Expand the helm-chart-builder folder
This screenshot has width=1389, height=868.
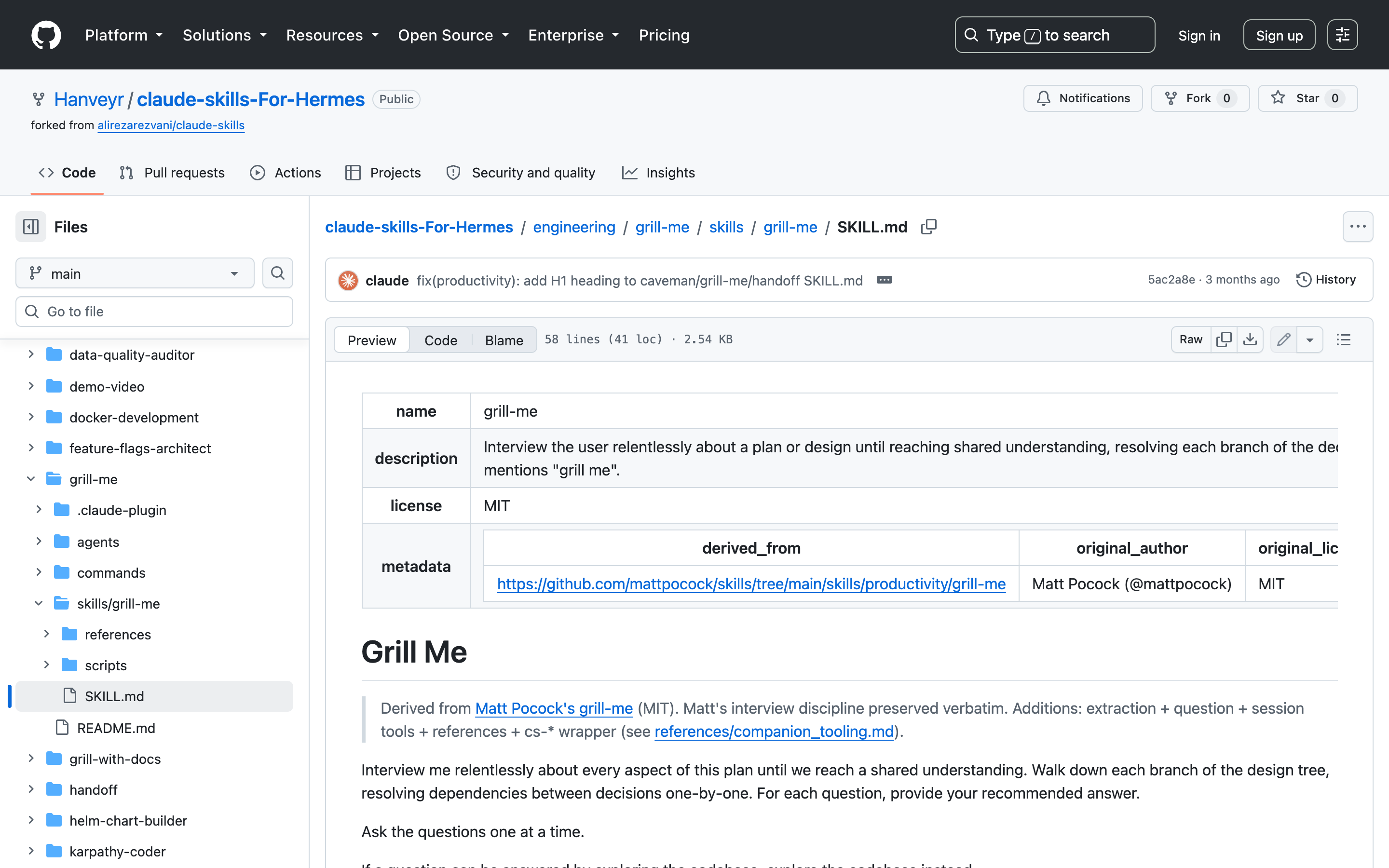(x=31, y=820)
